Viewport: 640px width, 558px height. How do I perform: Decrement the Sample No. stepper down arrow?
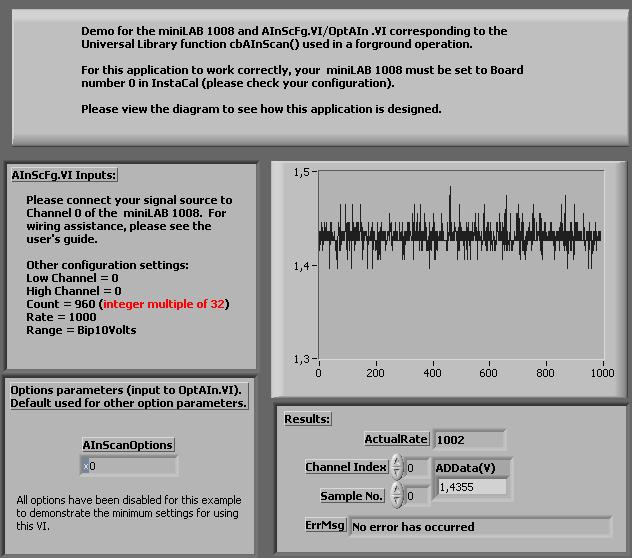pos(396,500)
